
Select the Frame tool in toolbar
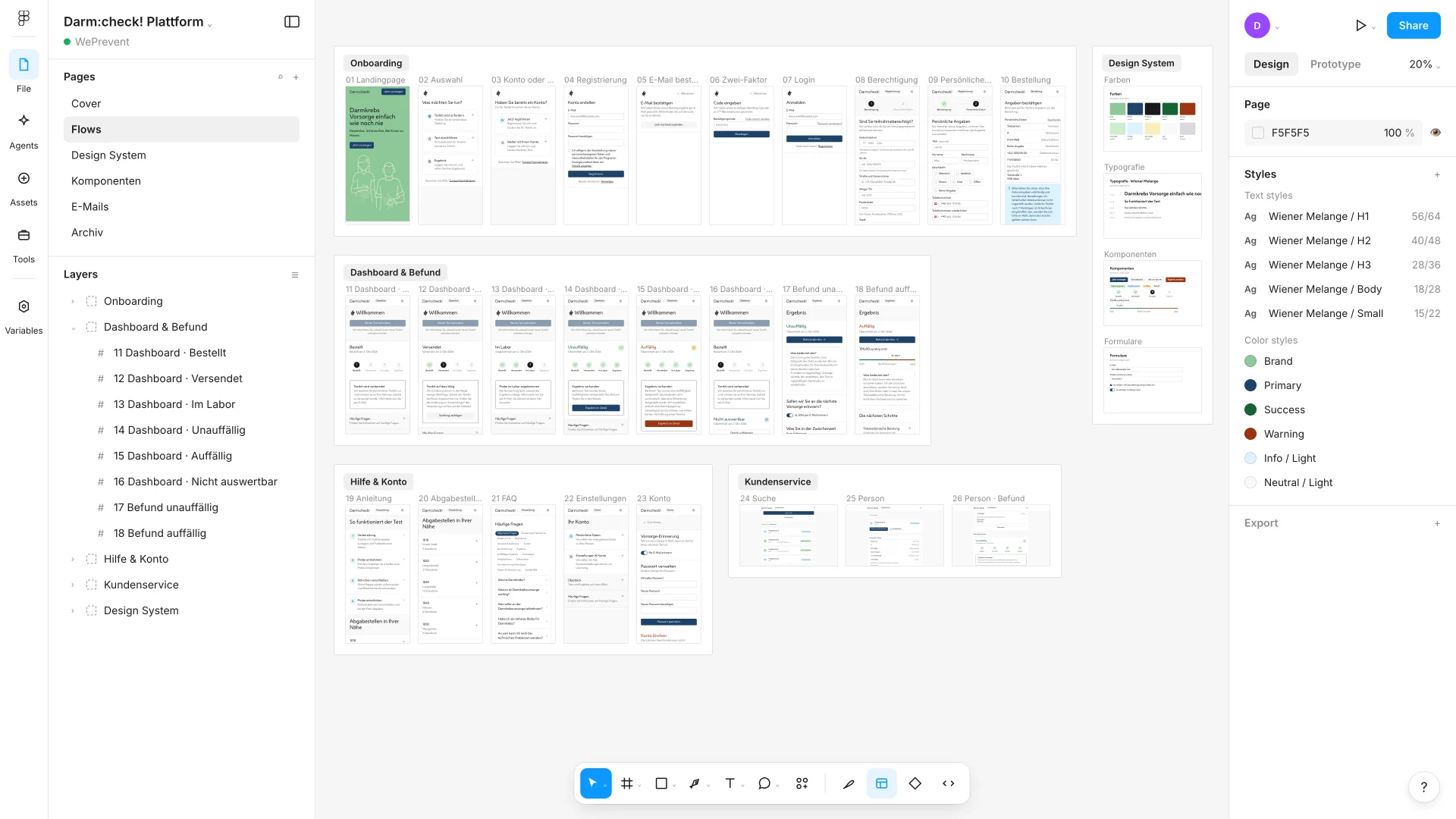626,783
